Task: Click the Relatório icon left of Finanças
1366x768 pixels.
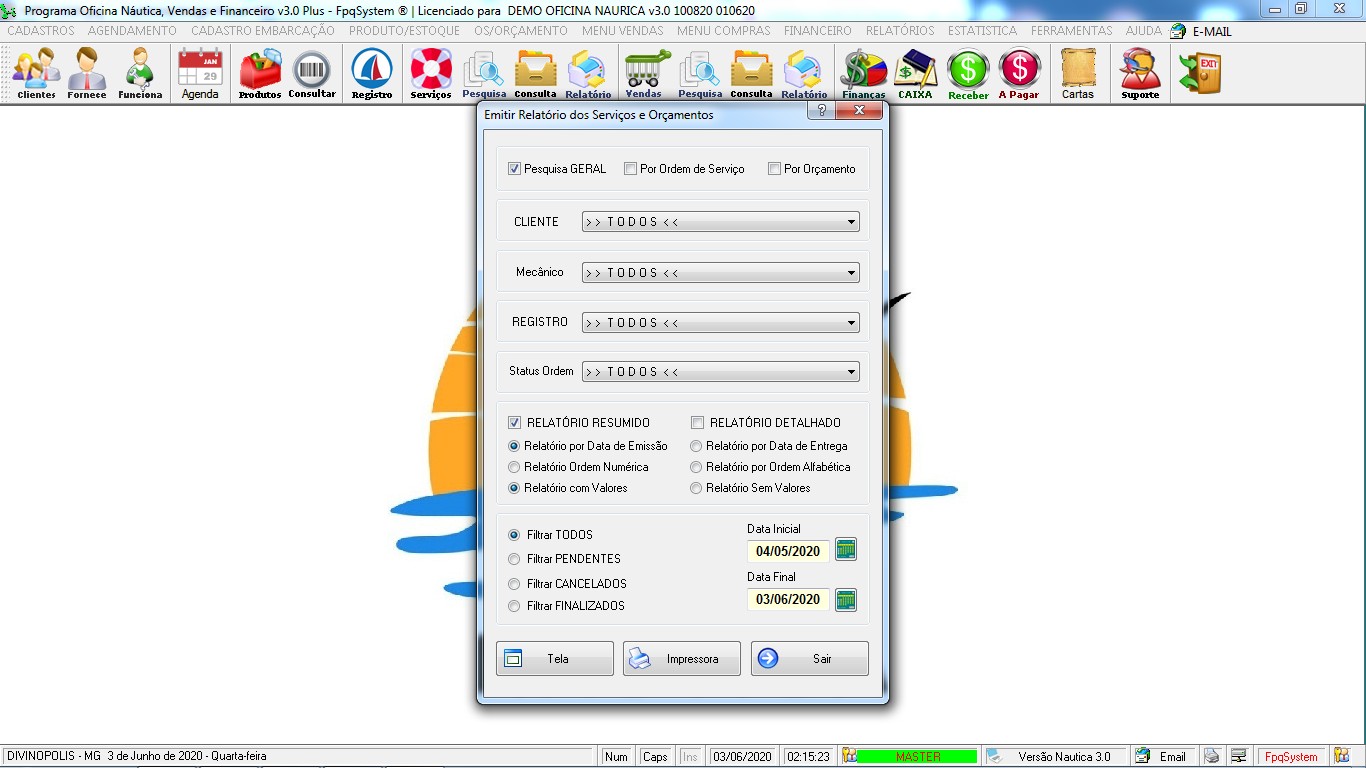Action: (804, 74)
